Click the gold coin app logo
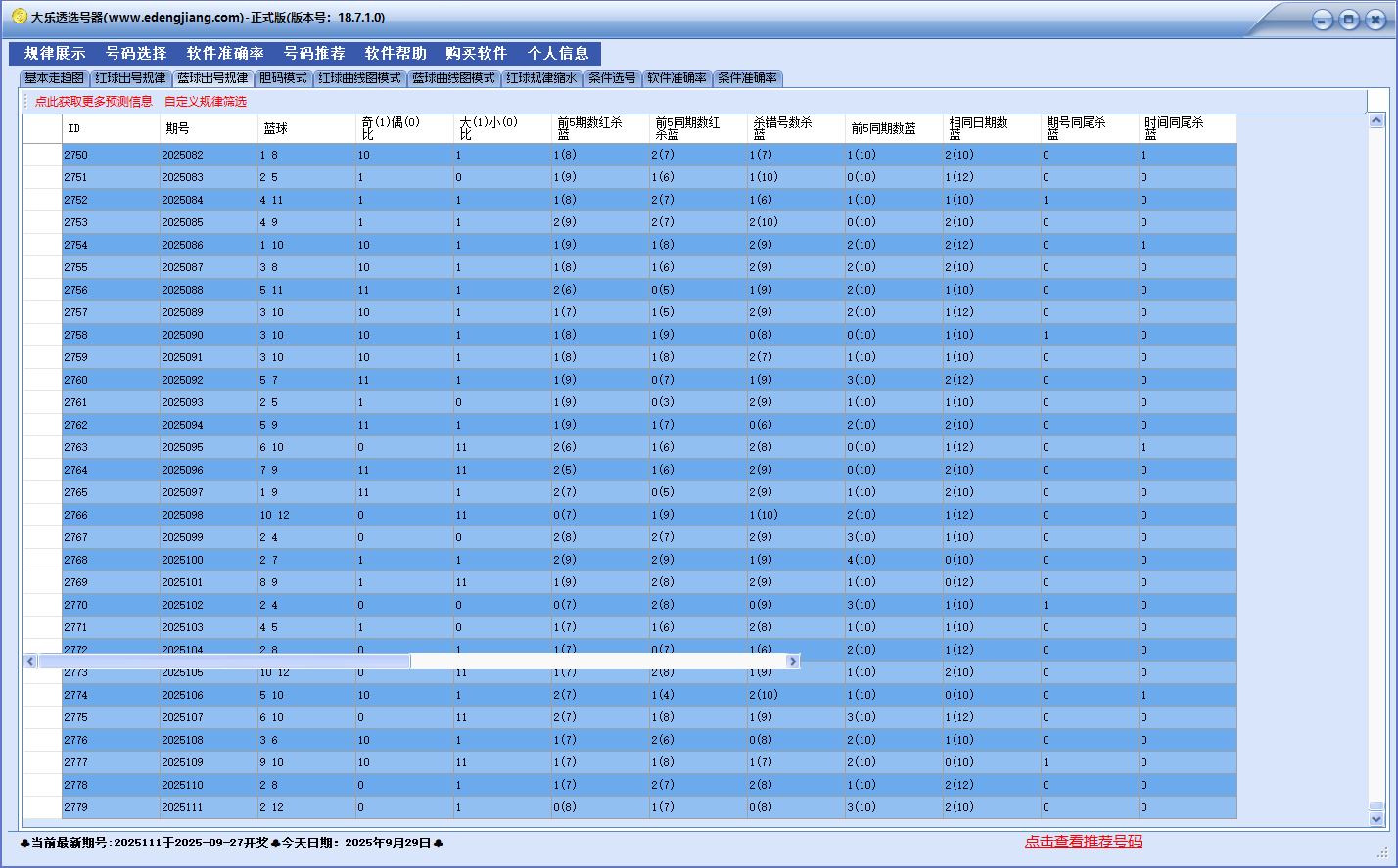Viewport: 1398px width, 868px height. [19, 17]
